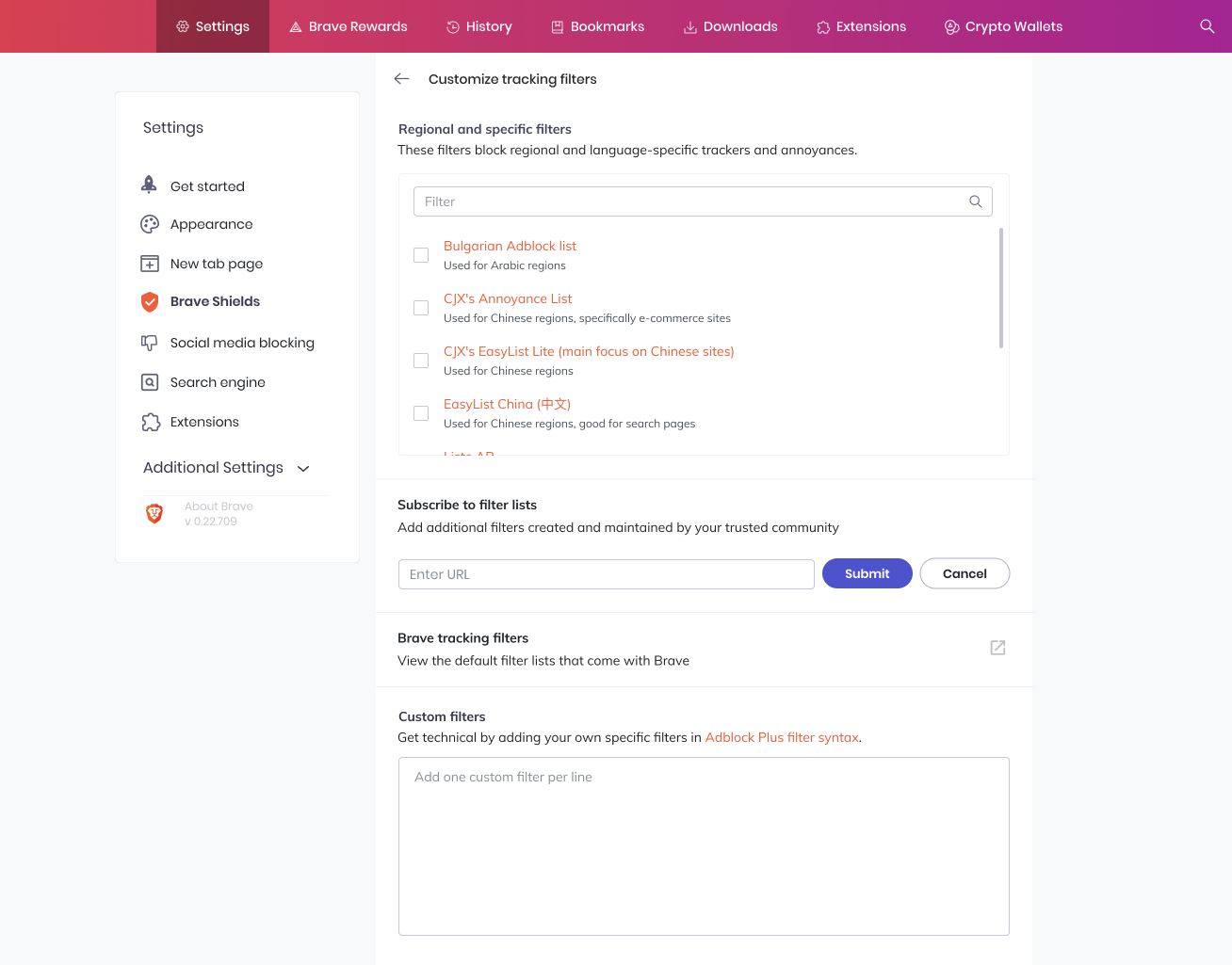Click the Brave lion logo icon
This screenshot has width=1232, height=965.
point(154,513)
